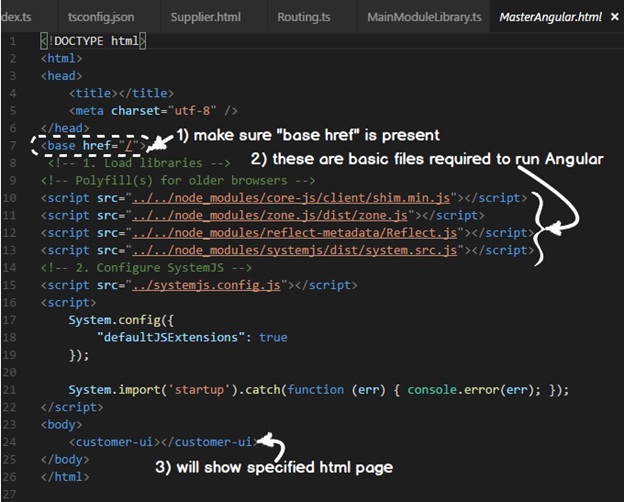Click the closing html tag

pos(65,477)
